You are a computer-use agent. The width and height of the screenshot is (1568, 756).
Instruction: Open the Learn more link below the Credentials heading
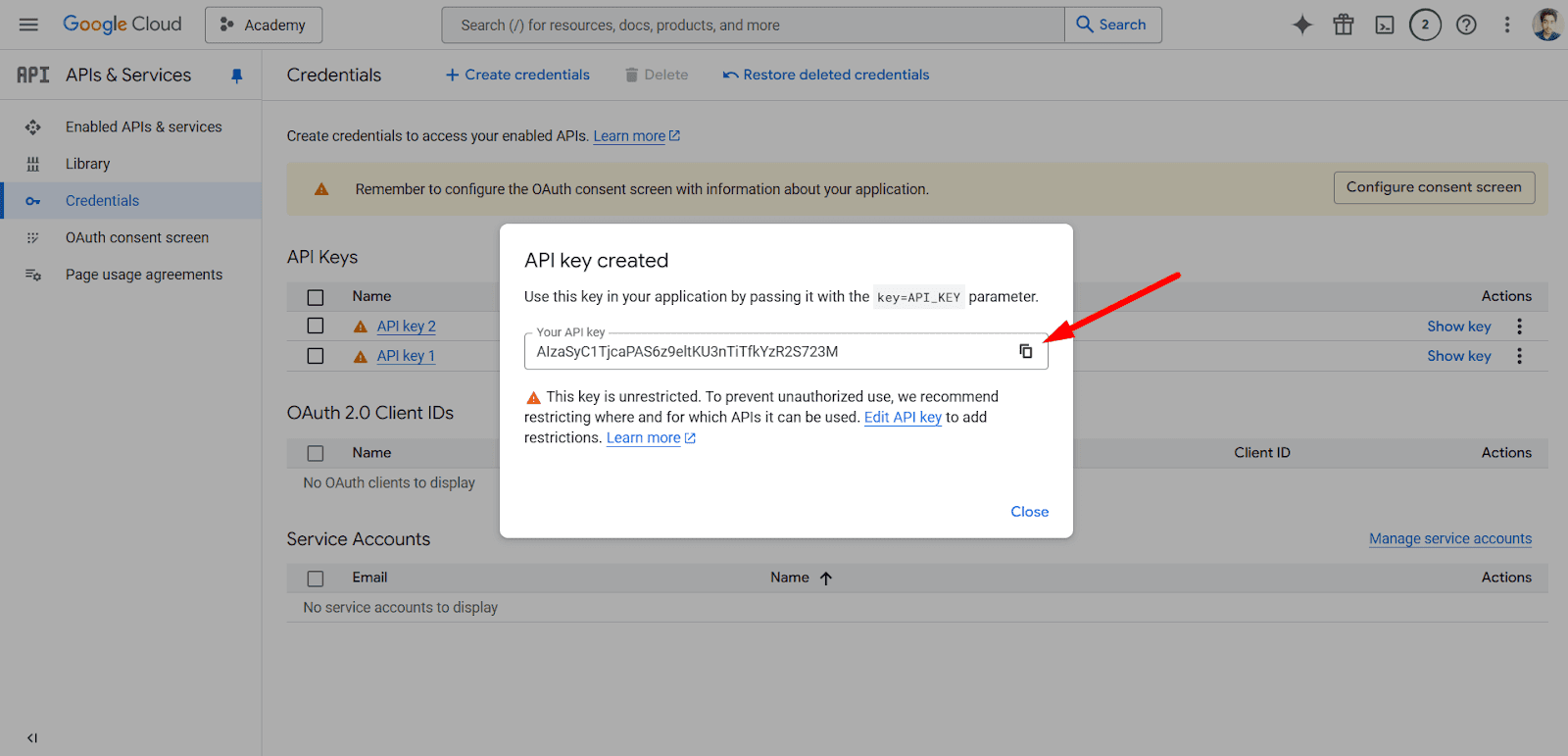pyautogui.click(x=636, y=136)
